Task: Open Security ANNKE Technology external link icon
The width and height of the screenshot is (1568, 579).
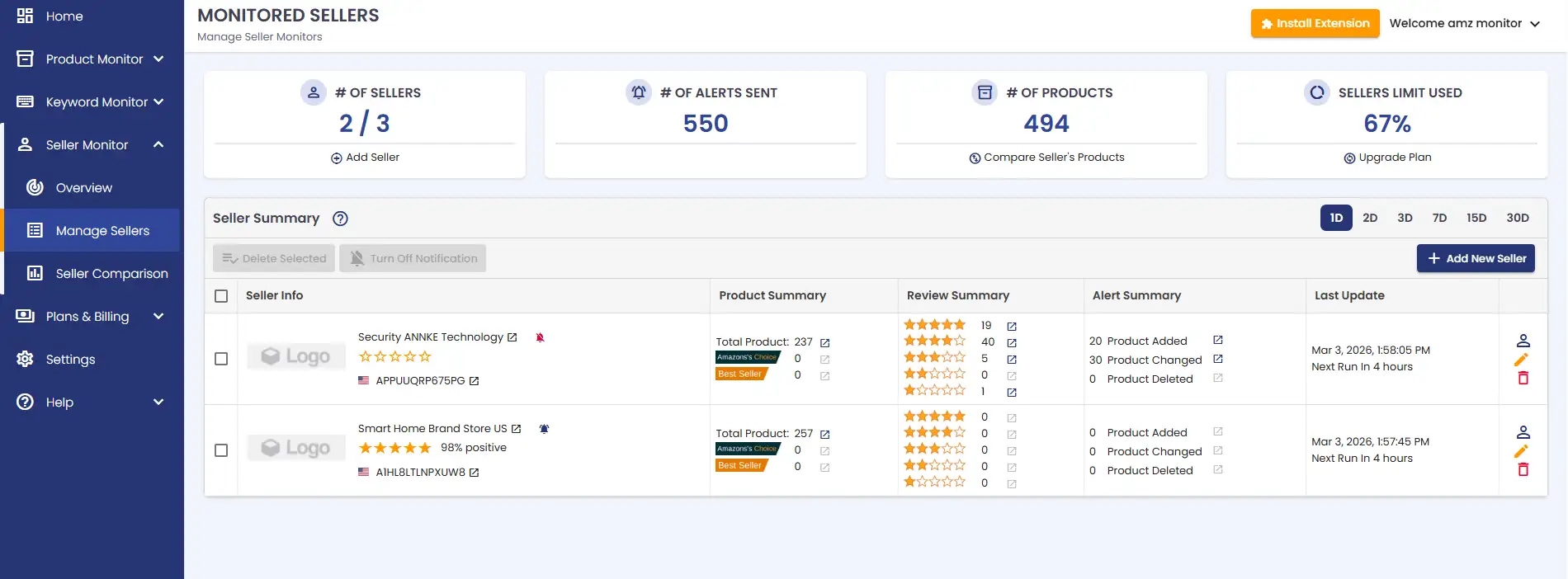Action: coord(512,337)
